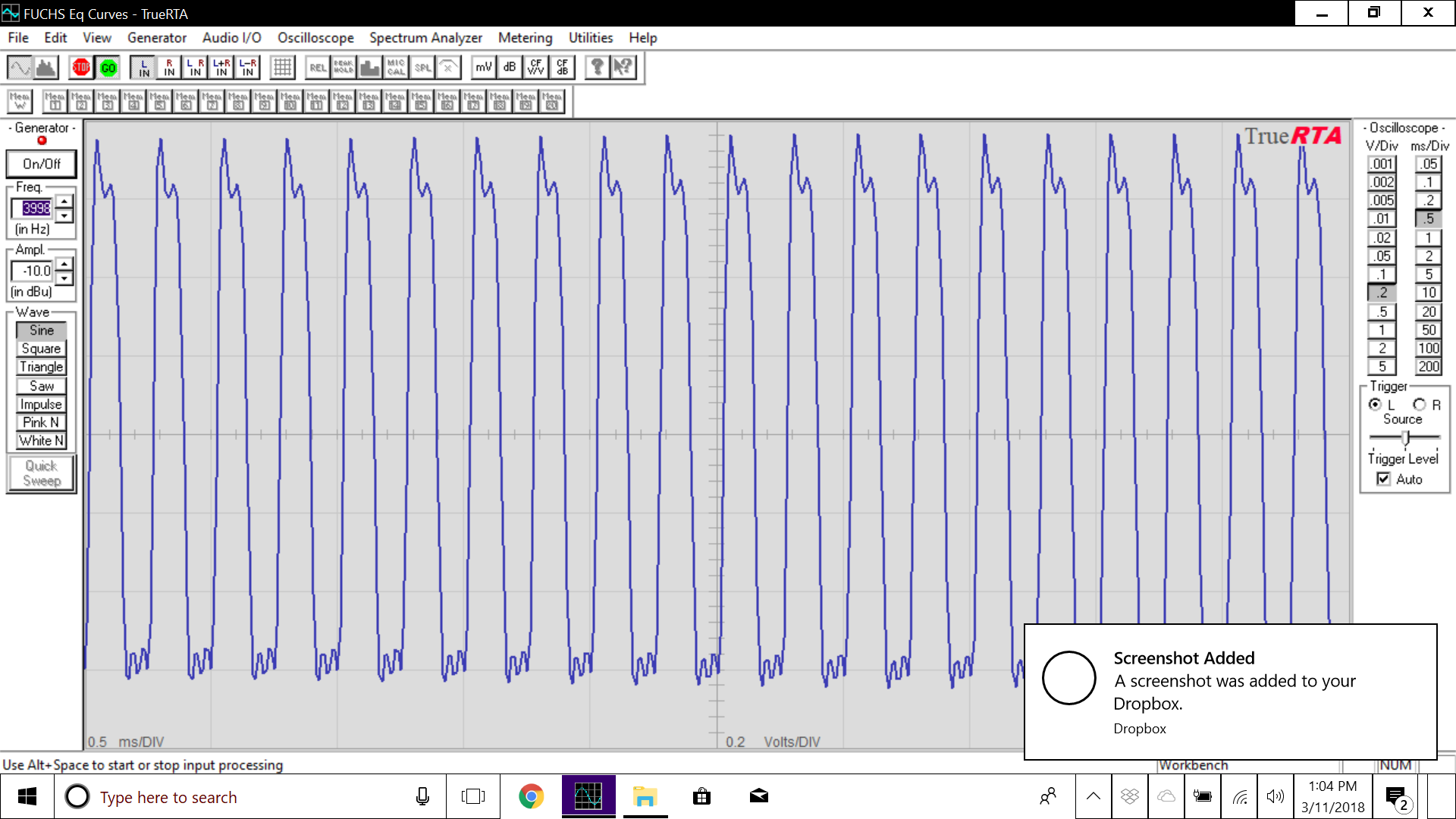Select Square waveform in generator

click(42, 349)
